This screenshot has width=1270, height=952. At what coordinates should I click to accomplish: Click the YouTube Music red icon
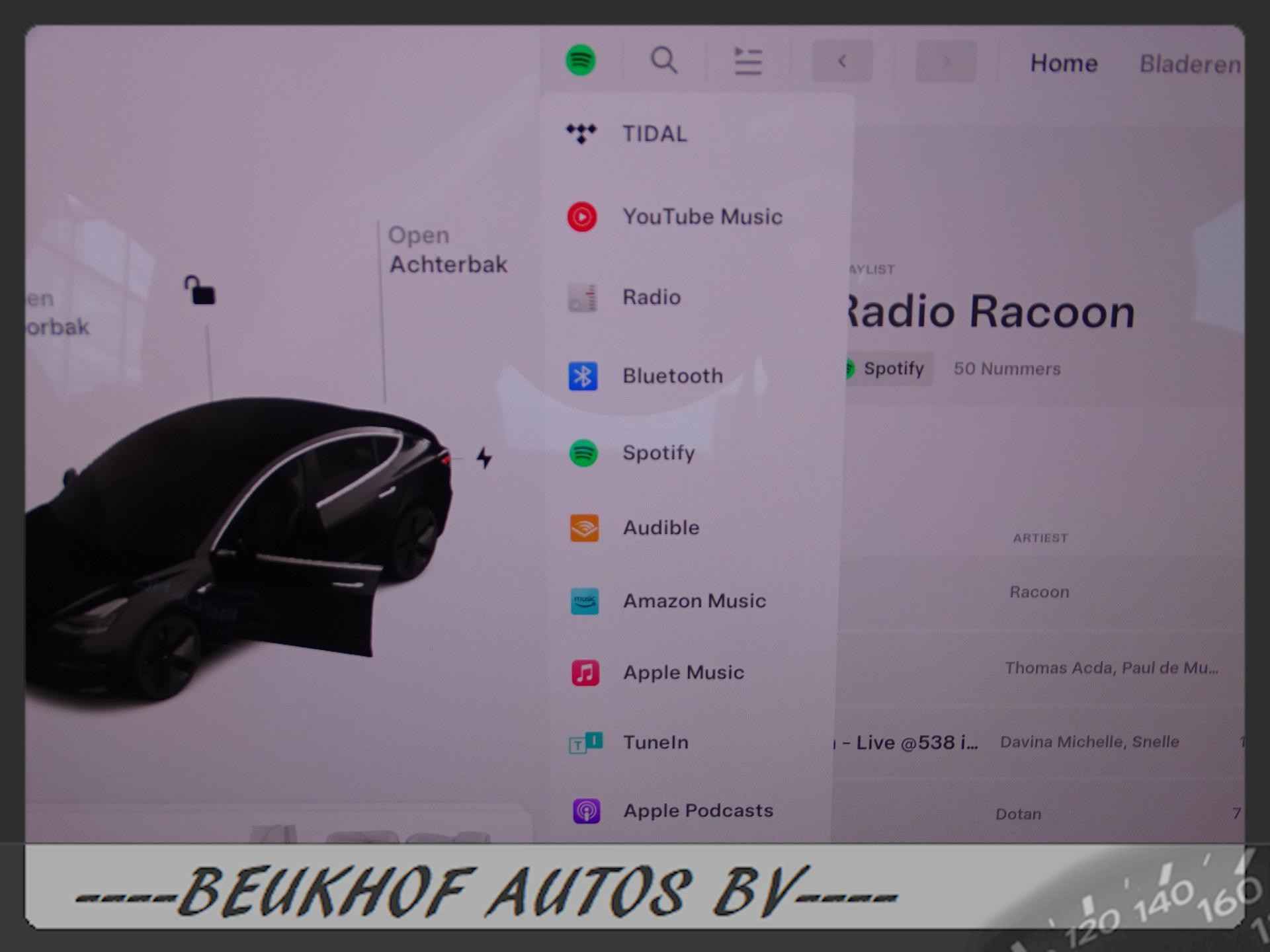point(582,217)
